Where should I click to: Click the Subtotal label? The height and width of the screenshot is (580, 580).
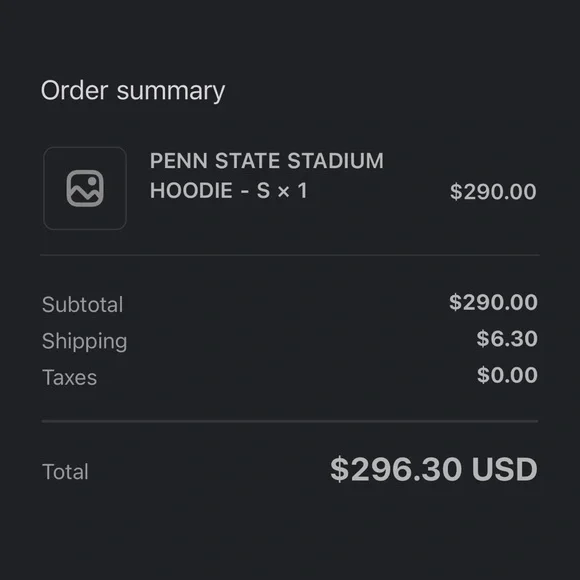coord(82,304)
